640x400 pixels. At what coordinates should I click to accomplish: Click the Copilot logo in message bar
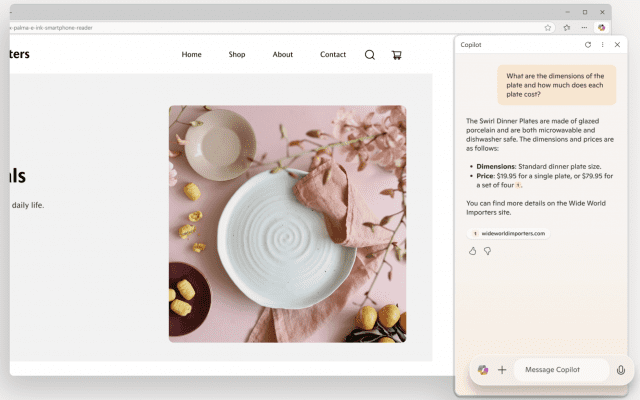pyautogui.click(x=483, y=370)
